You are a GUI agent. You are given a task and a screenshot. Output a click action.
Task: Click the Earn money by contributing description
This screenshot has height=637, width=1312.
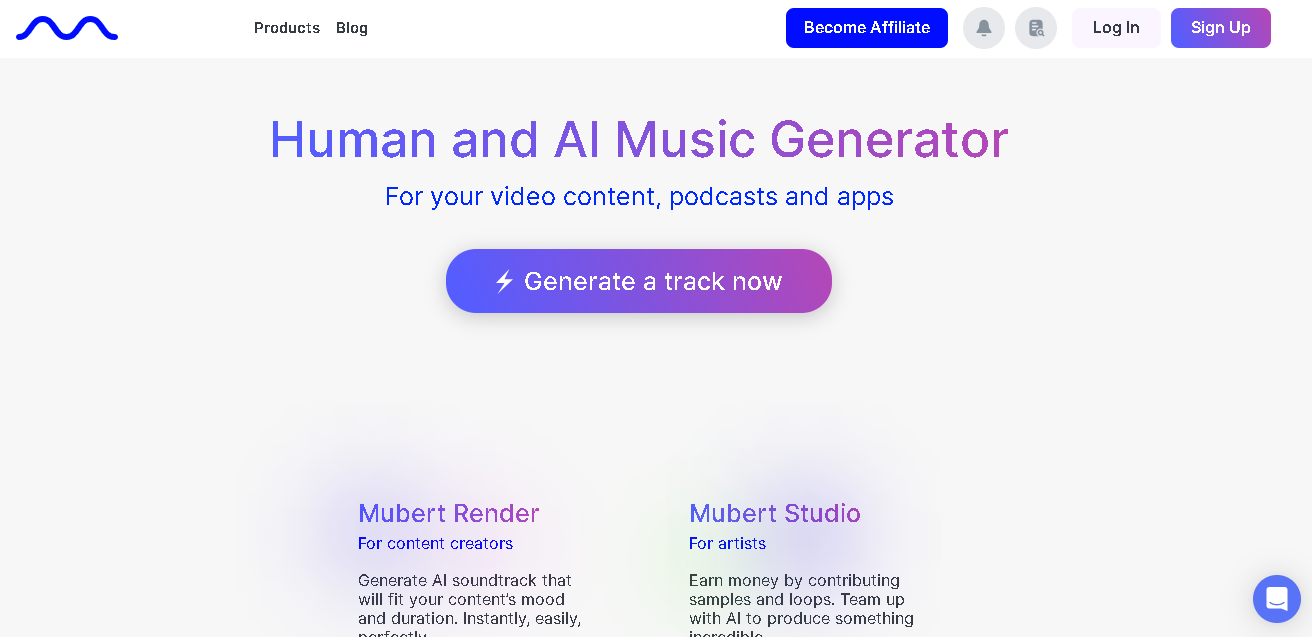click(x=801, y=606)
